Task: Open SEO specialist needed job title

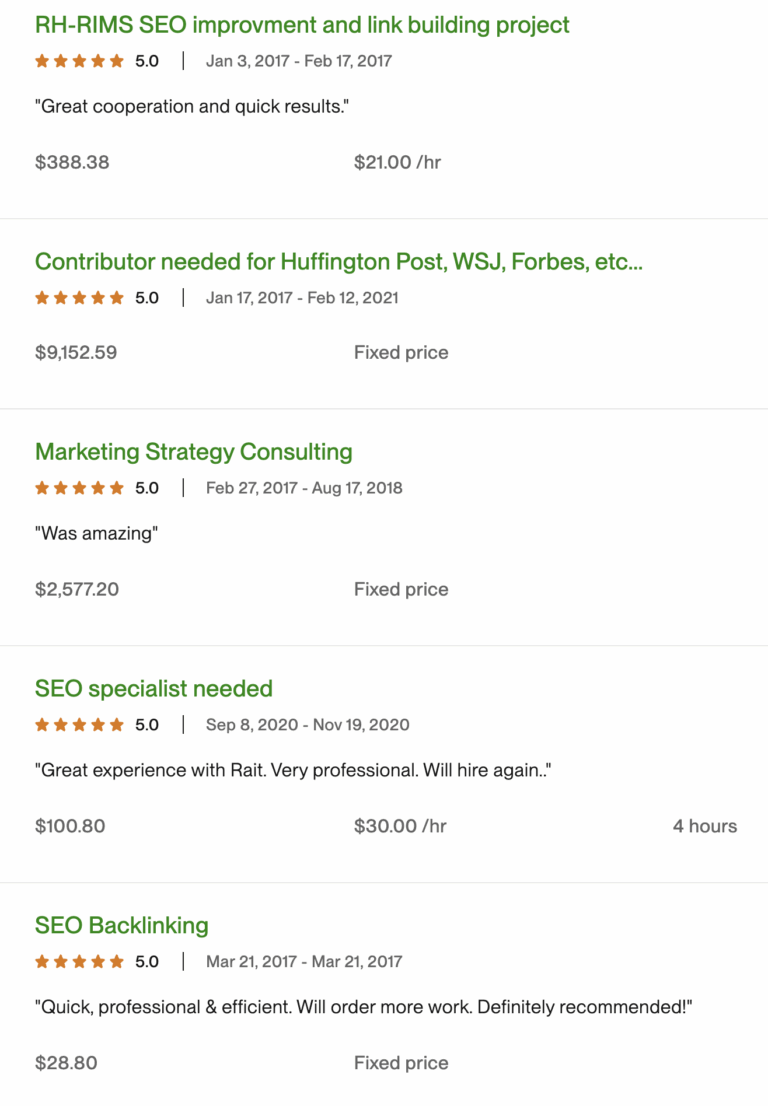Action: coord(153,689)
